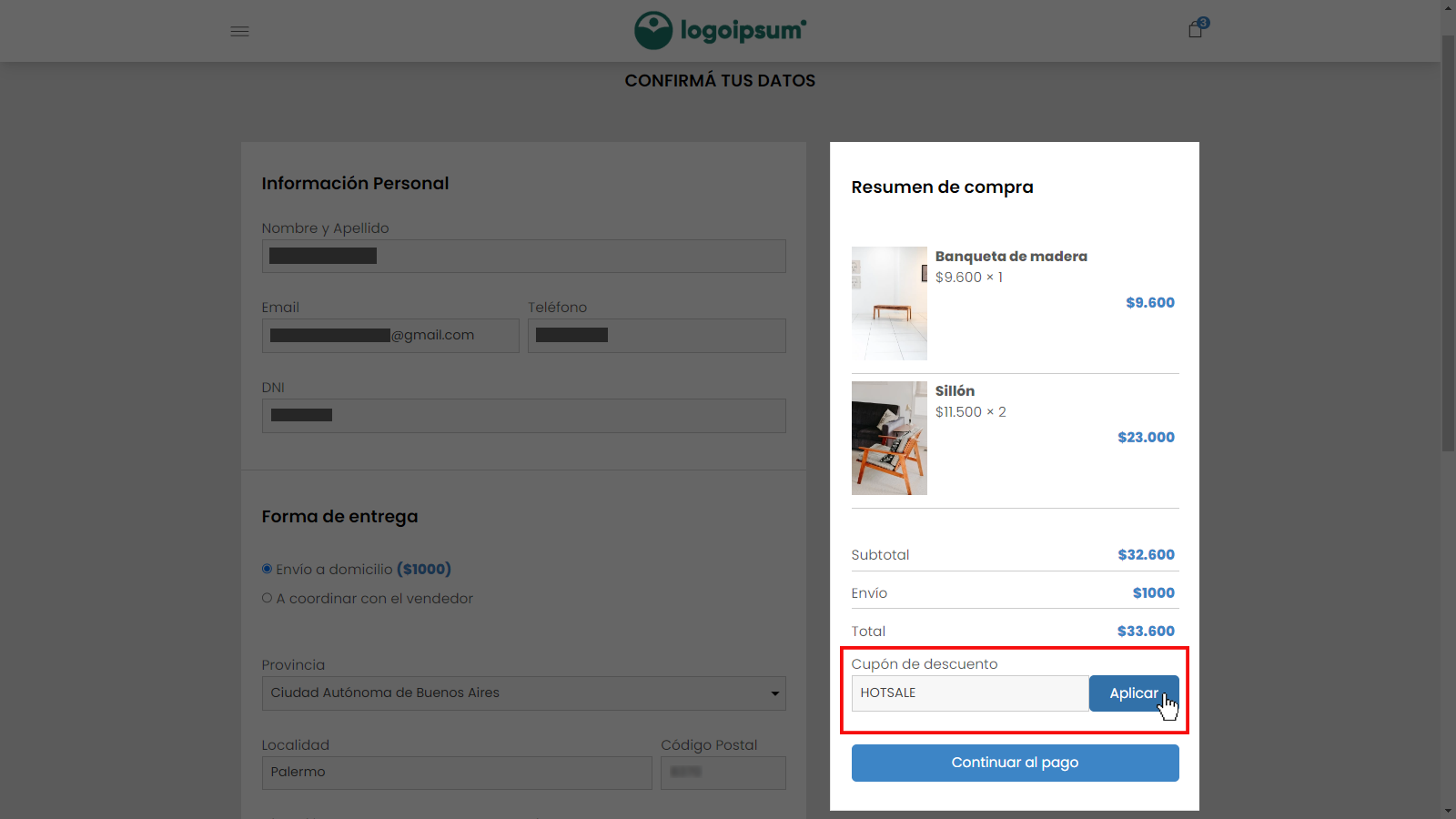
Task: Apply the HOTSALE coupon with Aplicar
Action: point(1134,693)
